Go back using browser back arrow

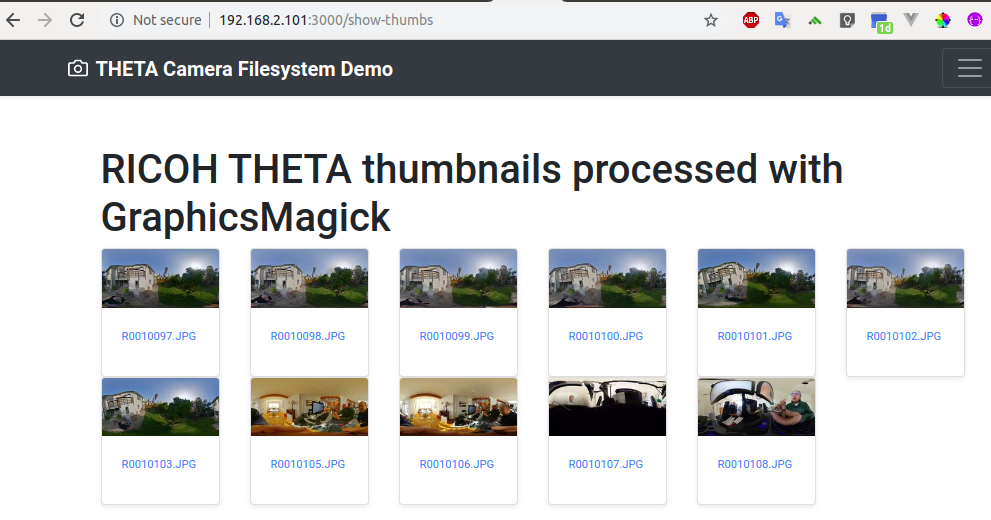coord(13,20)
